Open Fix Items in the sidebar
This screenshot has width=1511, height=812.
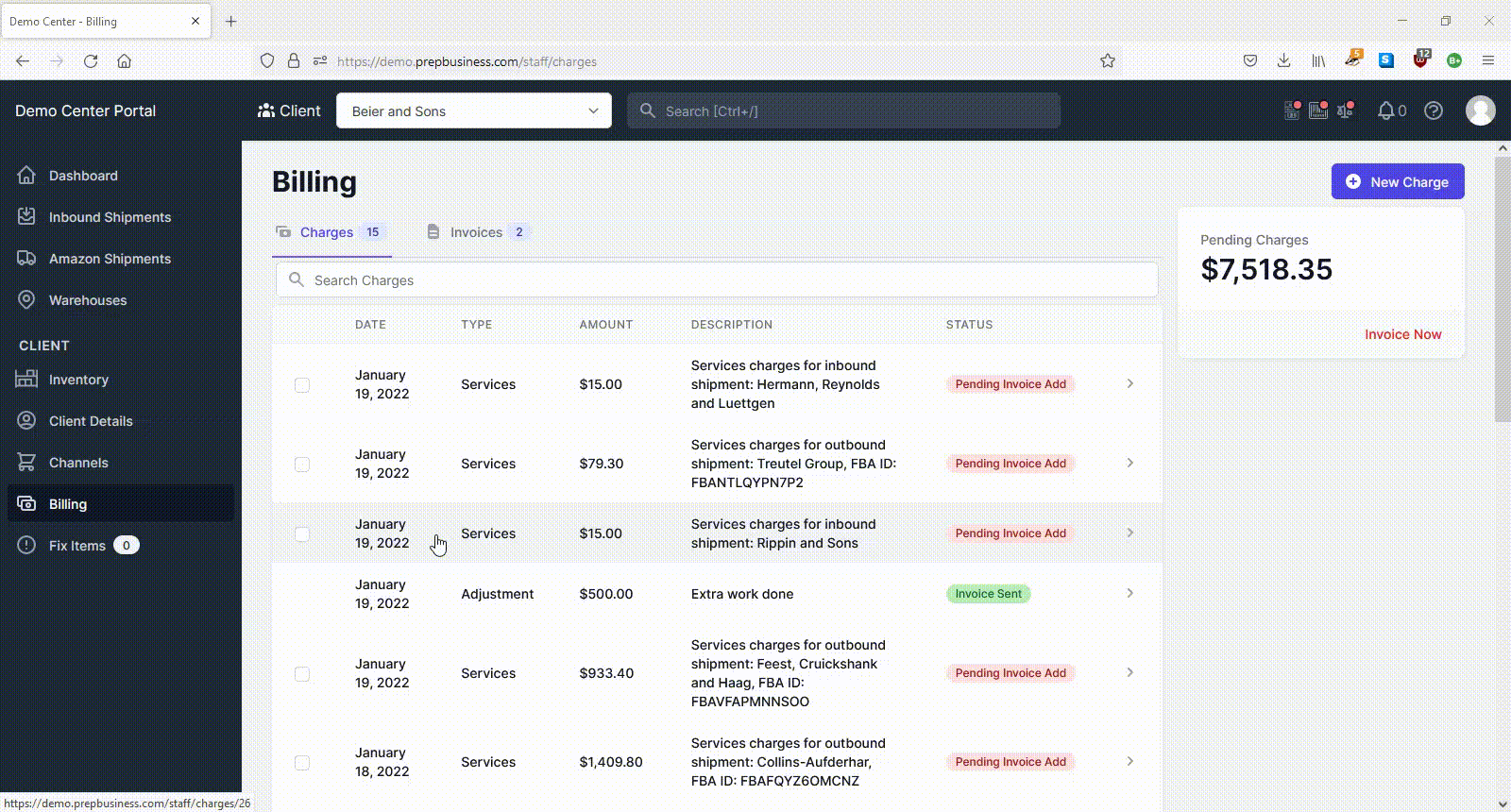(77, 546)
